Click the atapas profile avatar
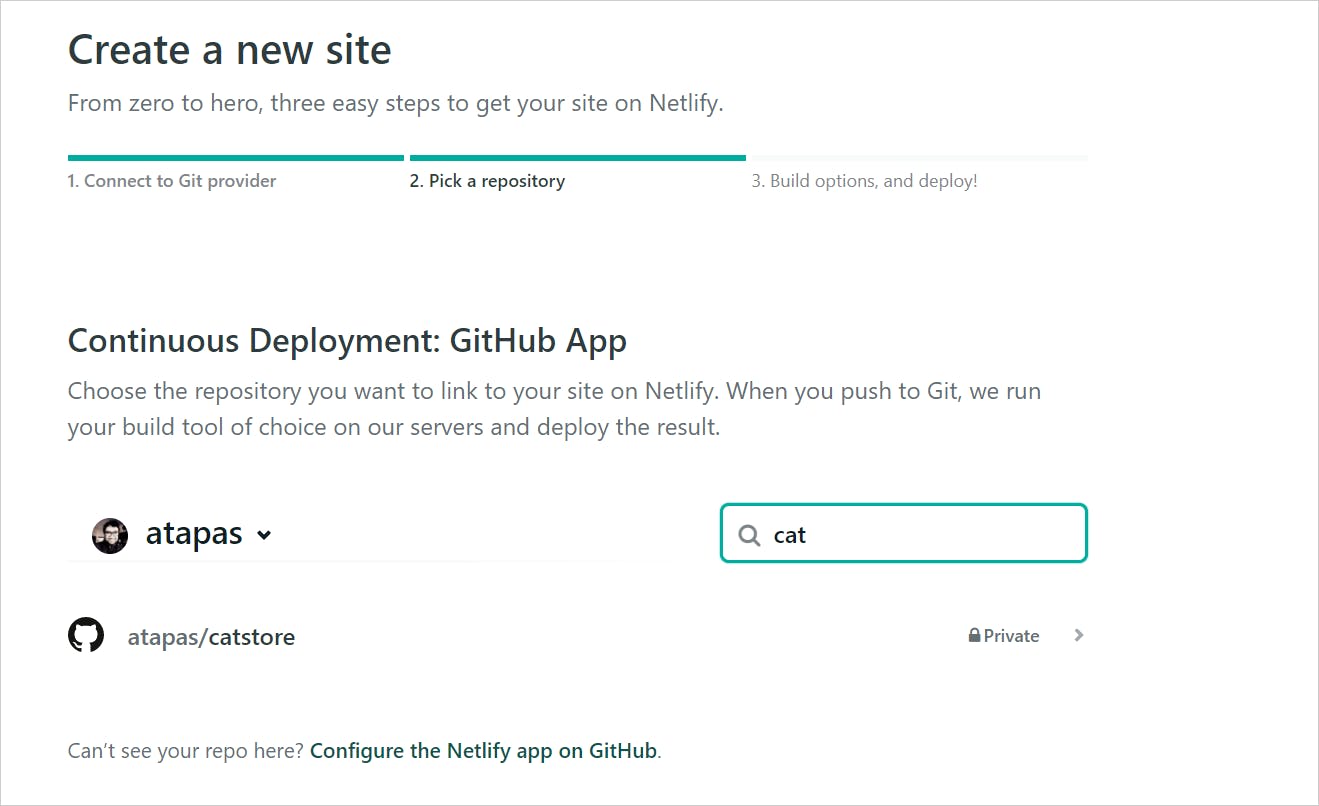Viewport: 1319px width, 806px height. [x=110, y=535]
